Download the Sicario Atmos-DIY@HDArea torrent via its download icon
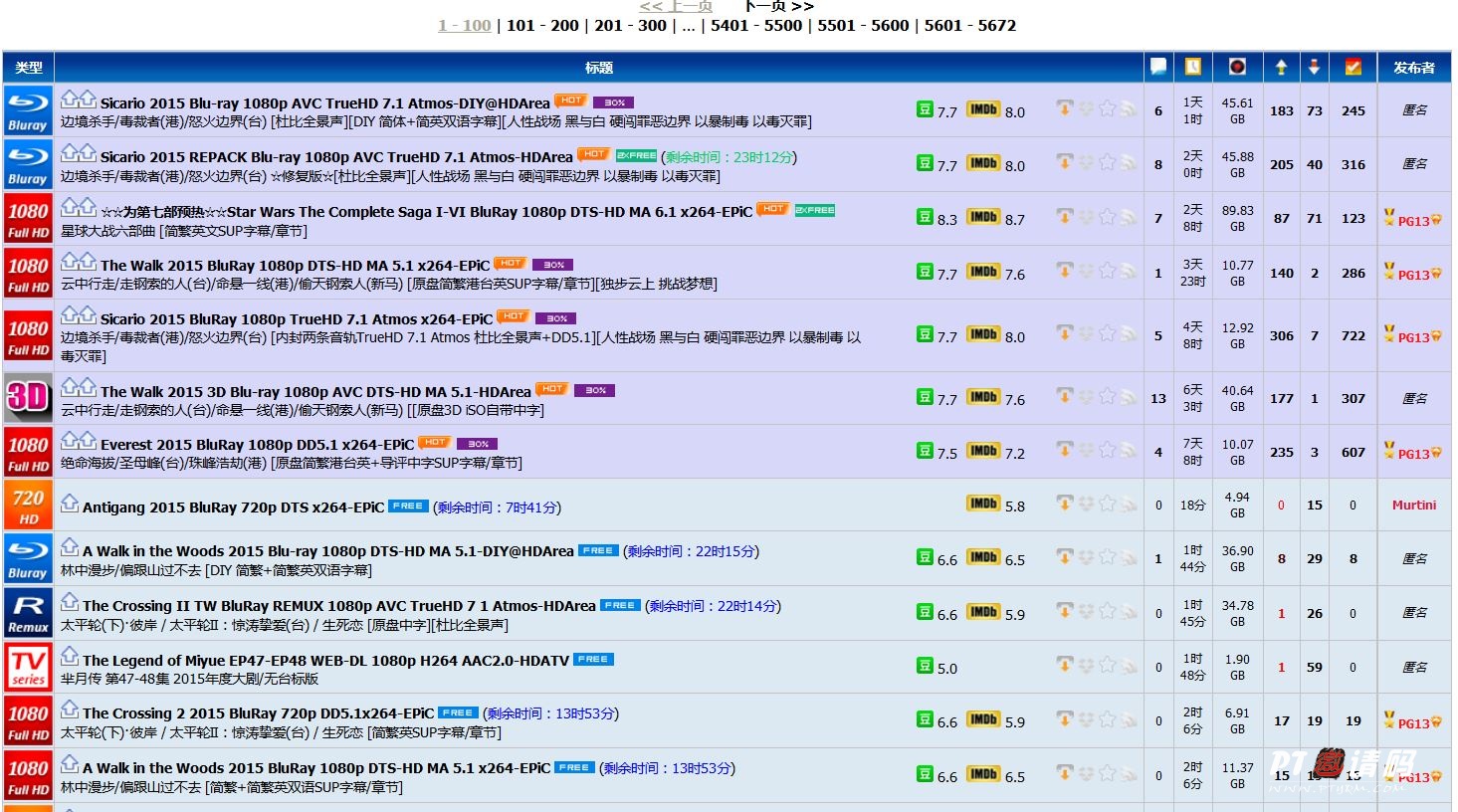The height and width of the screenshot is (812, 1458). (x=1065, y=107)
